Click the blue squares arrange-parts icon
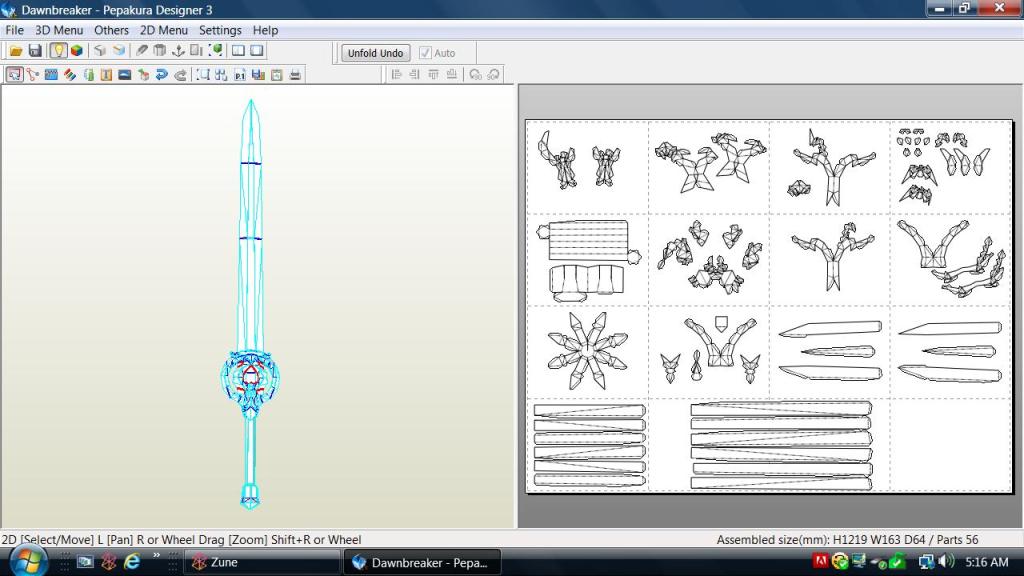1024x576 pixels. click(221, 75)
